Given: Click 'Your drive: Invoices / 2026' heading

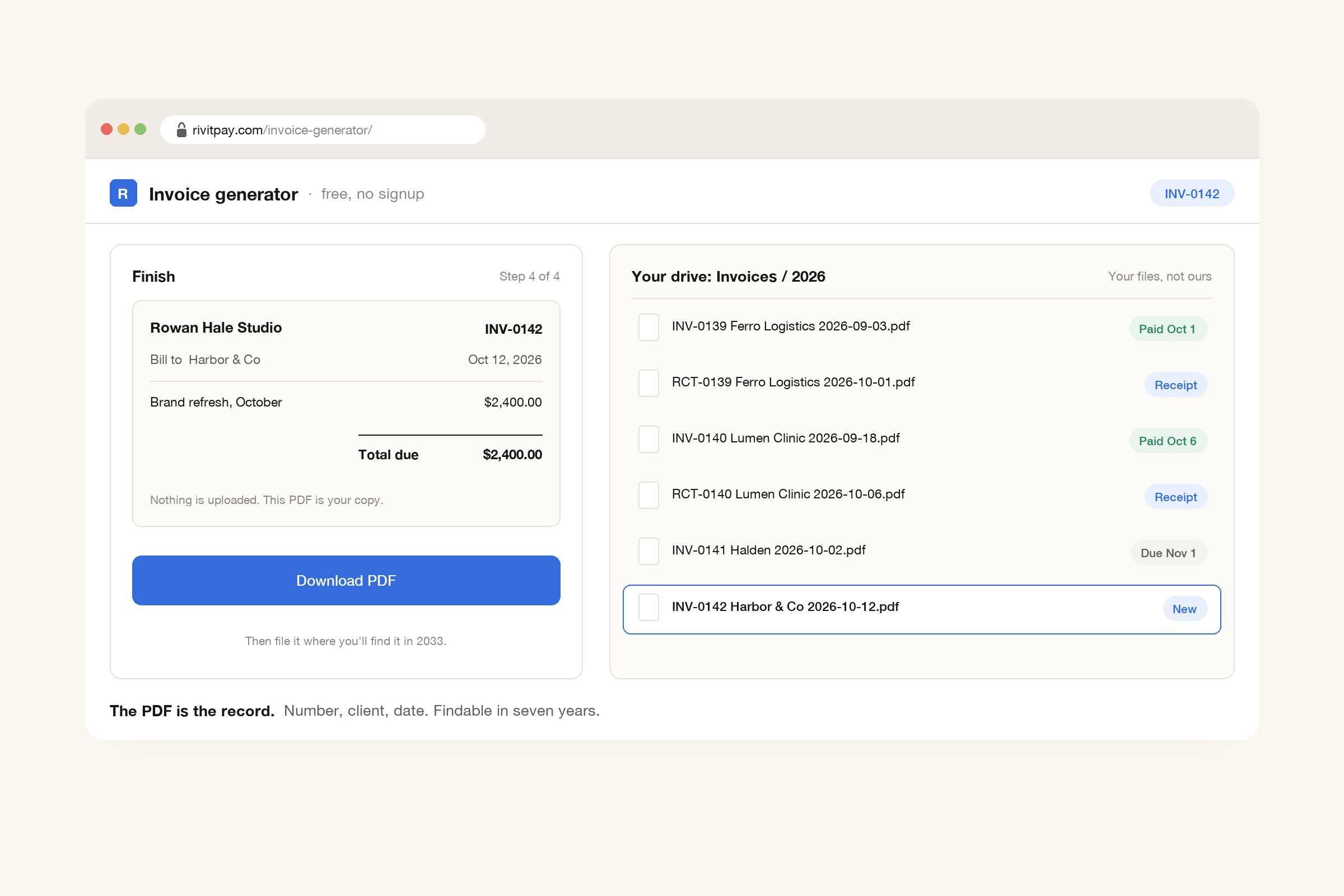Looking at the screenshot, I should (x=728, y=277).
